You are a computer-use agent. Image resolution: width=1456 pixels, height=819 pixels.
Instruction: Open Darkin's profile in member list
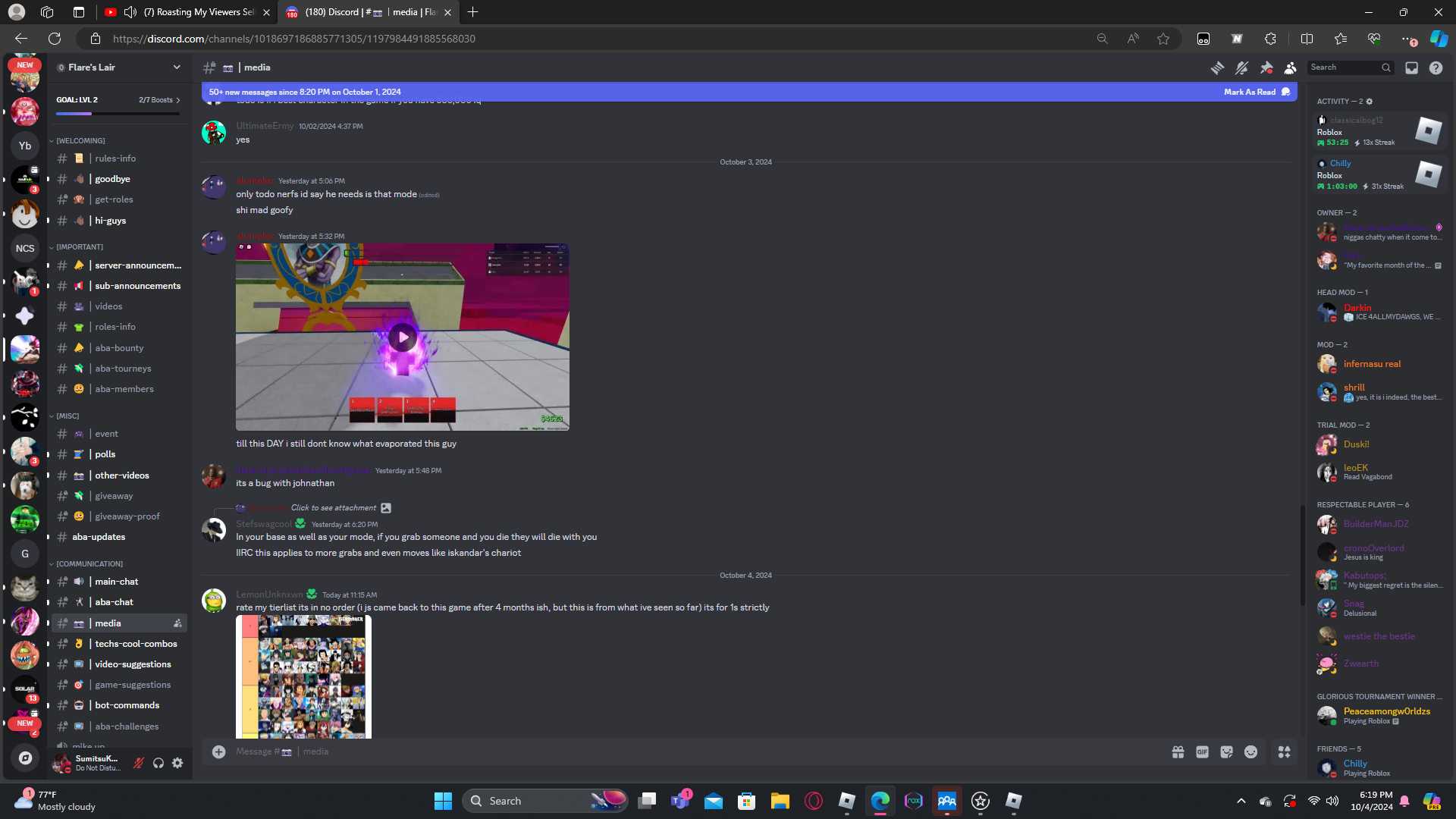(x=1379, y=312)
